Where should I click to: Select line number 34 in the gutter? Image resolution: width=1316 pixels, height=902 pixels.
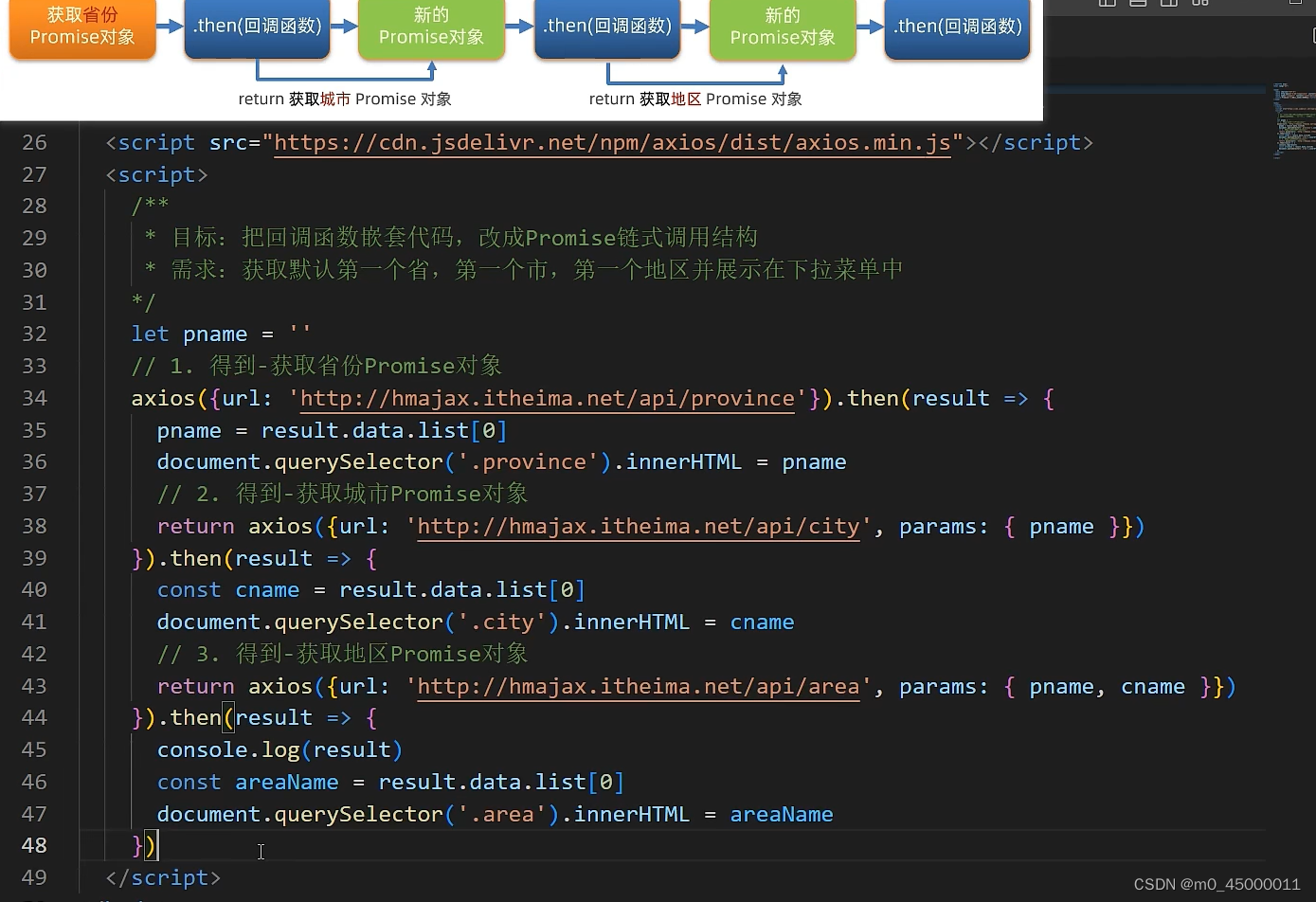[x=34, y=398]
